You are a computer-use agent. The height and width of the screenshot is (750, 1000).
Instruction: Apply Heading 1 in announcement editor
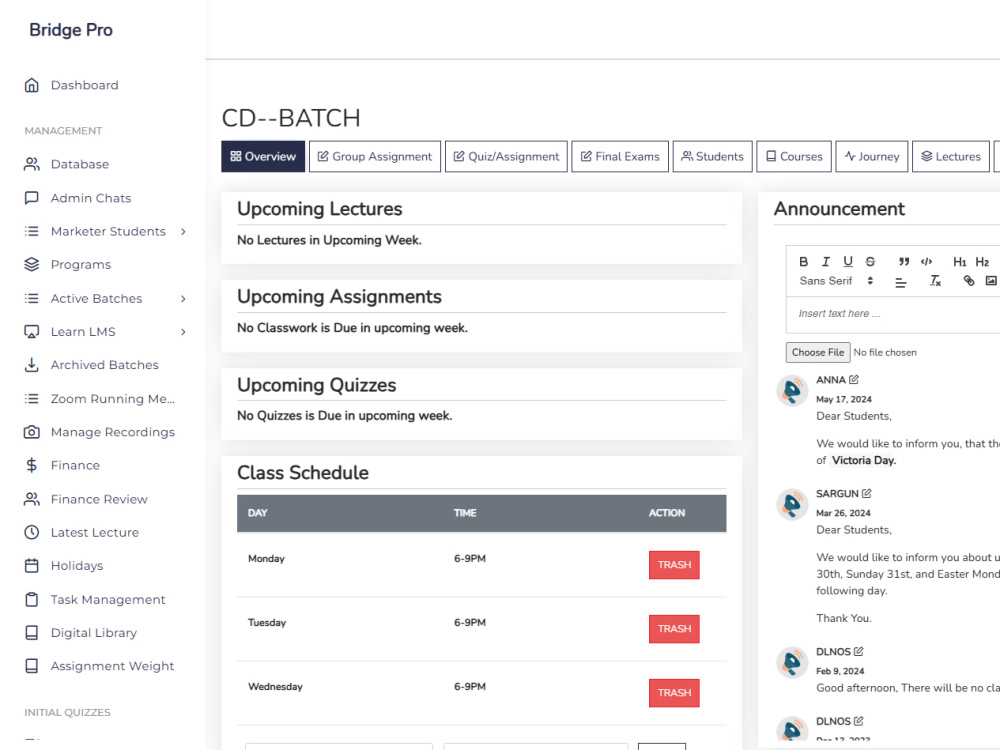click(x=960, y=261)
